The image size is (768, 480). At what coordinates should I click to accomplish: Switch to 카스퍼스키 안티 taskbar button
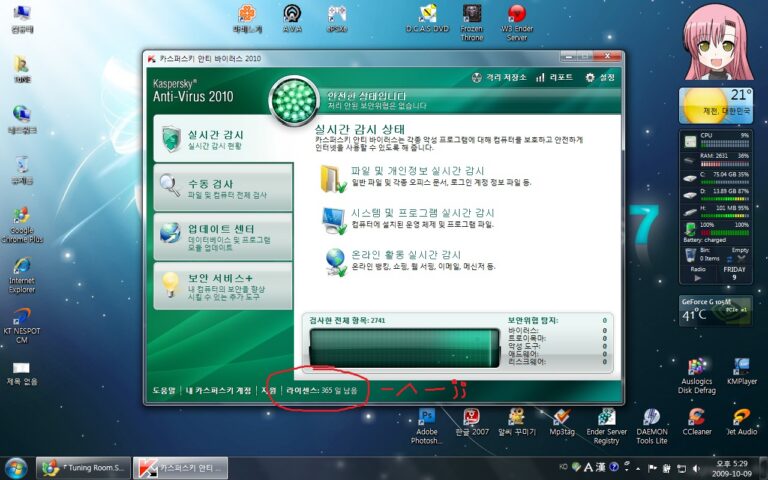click(181, 468)
